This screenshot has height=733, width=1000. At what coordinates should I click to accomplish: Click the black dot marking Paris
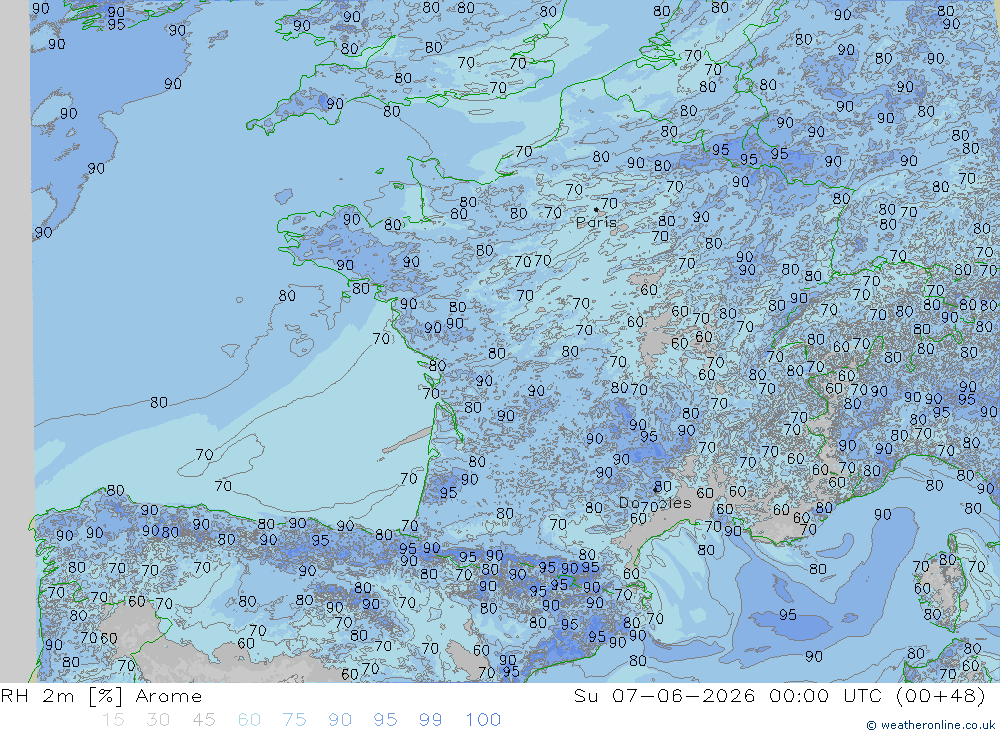pos(596,209)
